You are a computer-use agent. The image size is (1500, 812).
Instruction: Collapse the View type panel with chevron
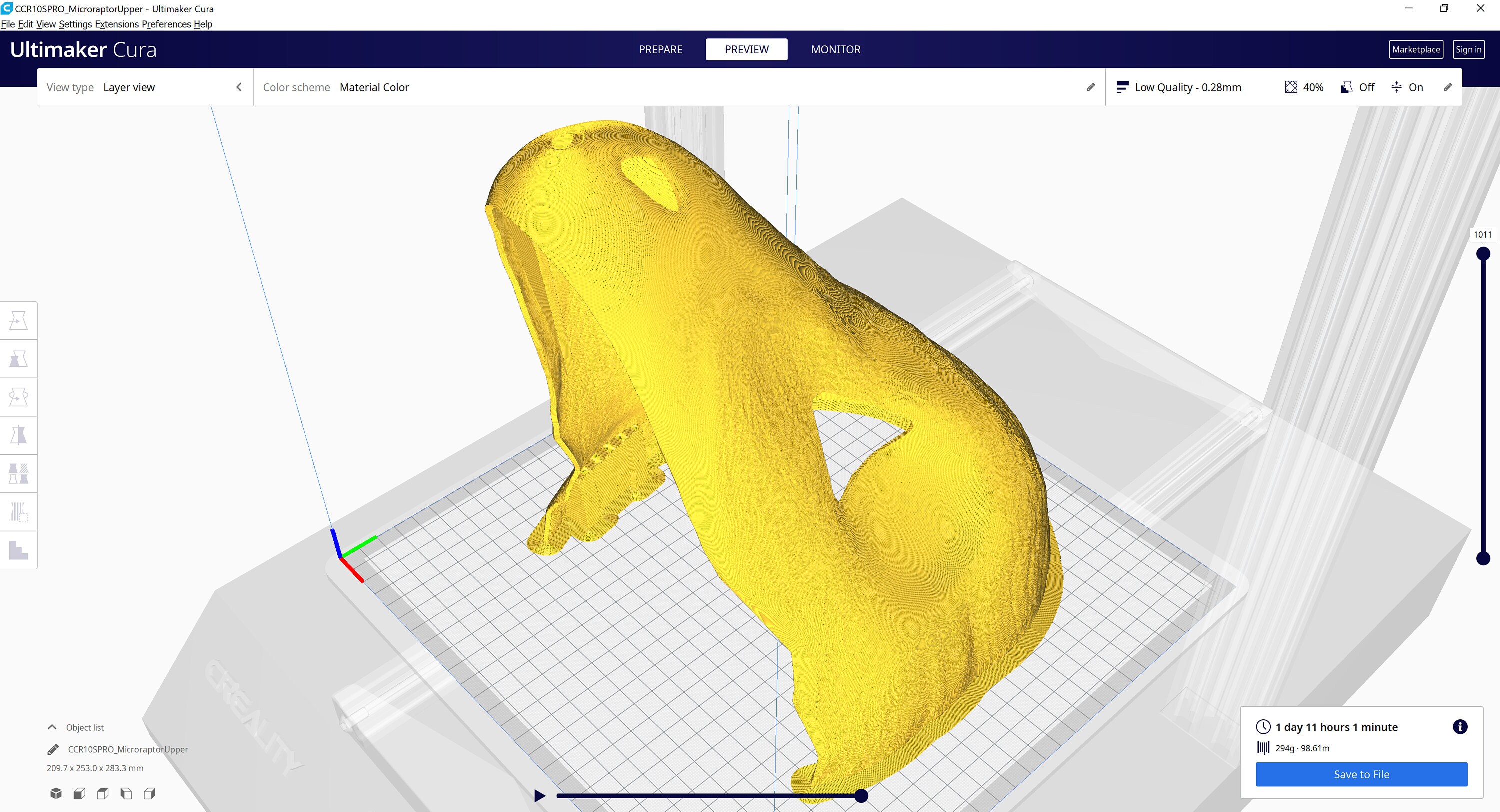[238, 87]
